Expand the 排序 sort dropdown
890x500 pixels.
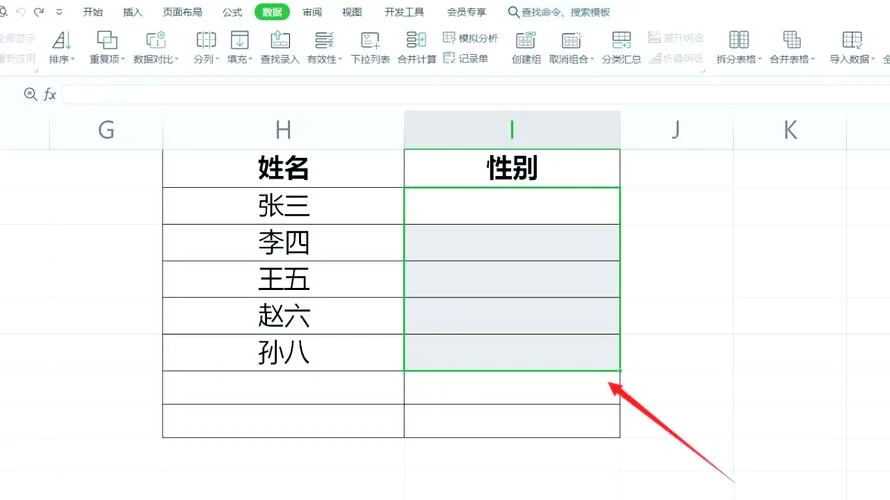pos(73,59)
